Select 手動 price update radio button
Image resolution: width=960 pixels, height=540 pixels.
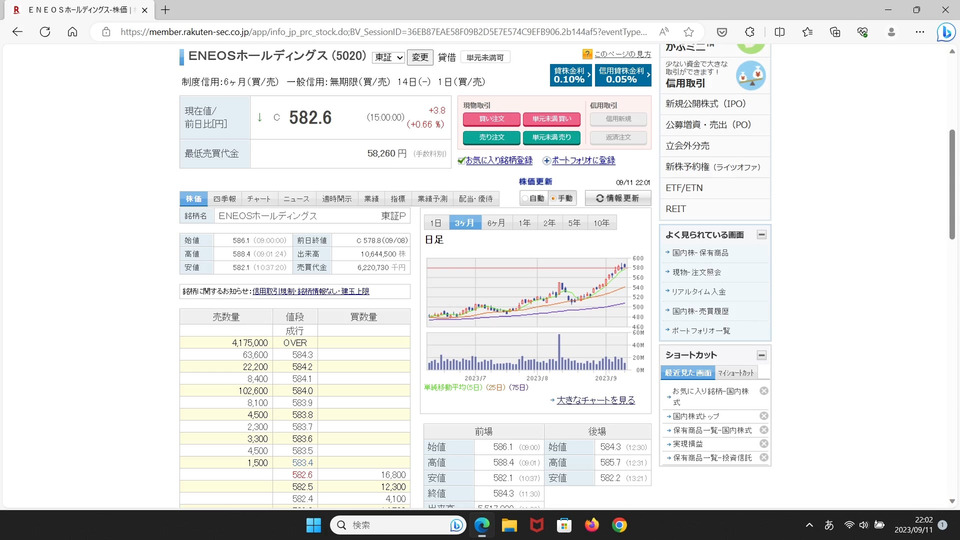[x=553, y=198]
